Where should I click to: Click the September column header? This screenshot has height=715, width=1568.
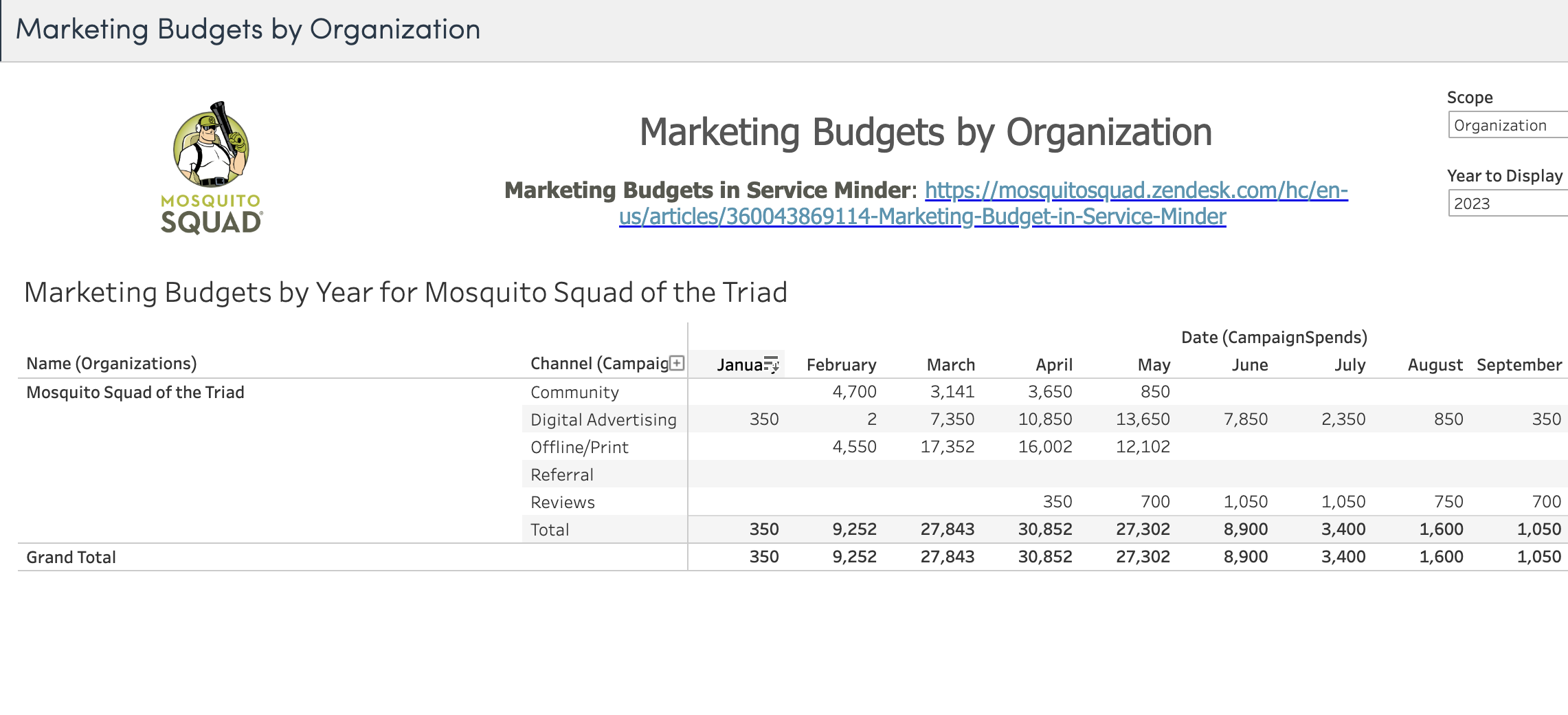click(x=1519, y=364)
